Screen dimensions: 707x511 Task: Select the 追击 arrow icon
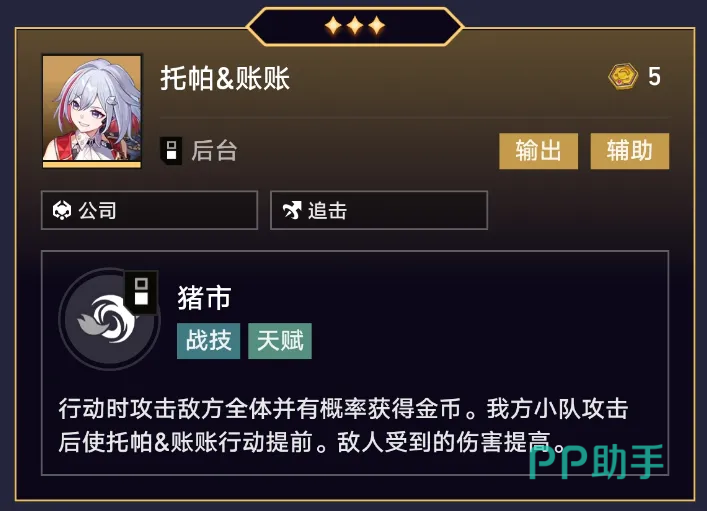[292, 211]
